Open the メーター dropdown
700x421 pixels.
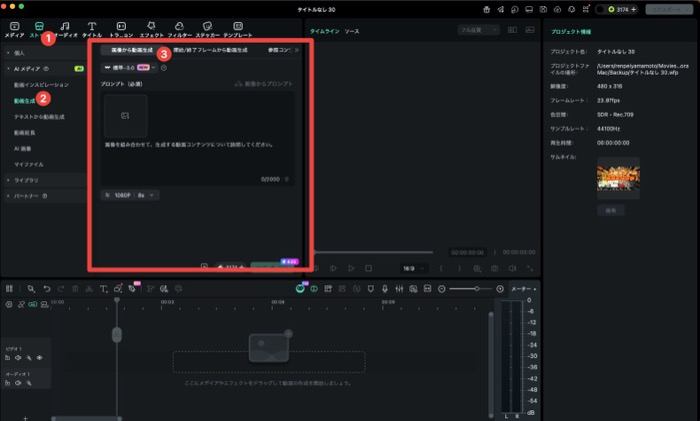coord(523,289)
